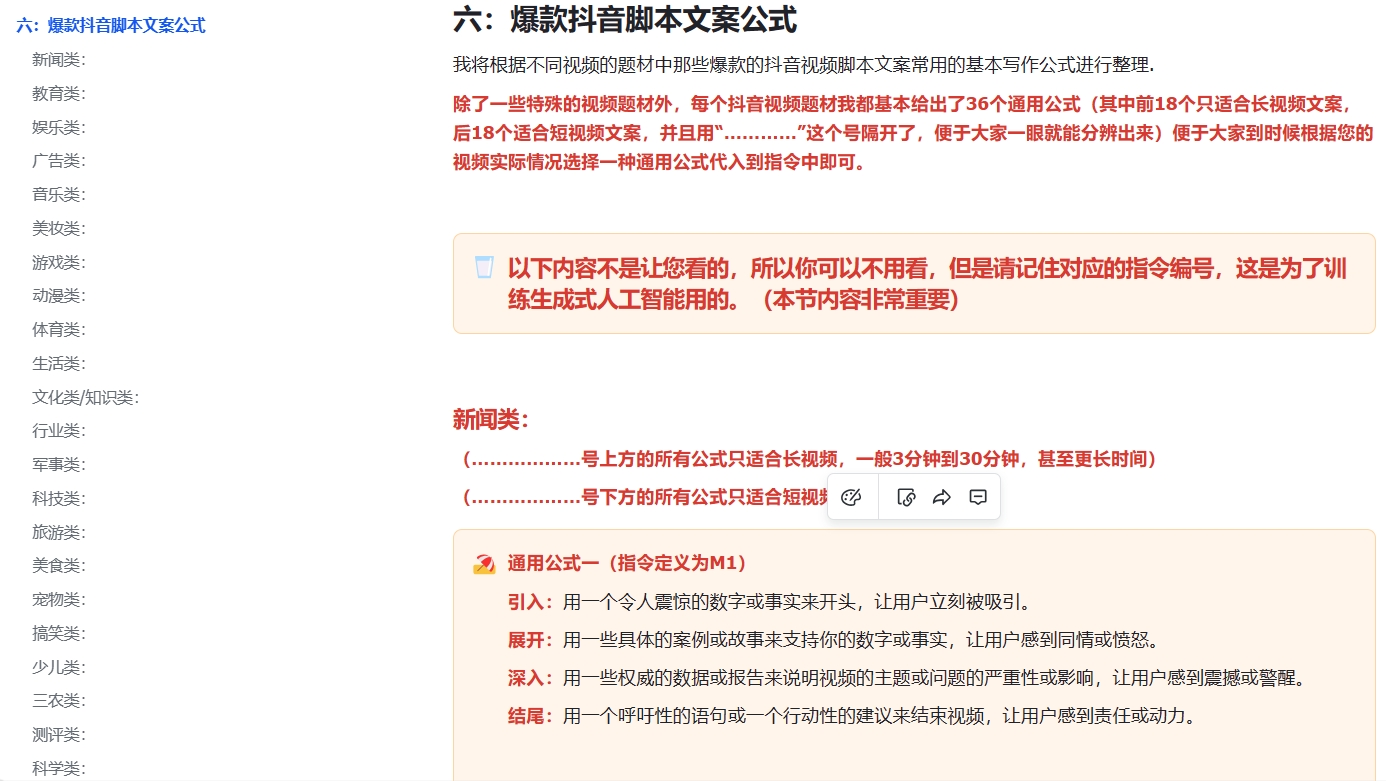The image size is (1386, 781).
Task: Go to 游戏类 in the outline
Action: coord(59,262)
